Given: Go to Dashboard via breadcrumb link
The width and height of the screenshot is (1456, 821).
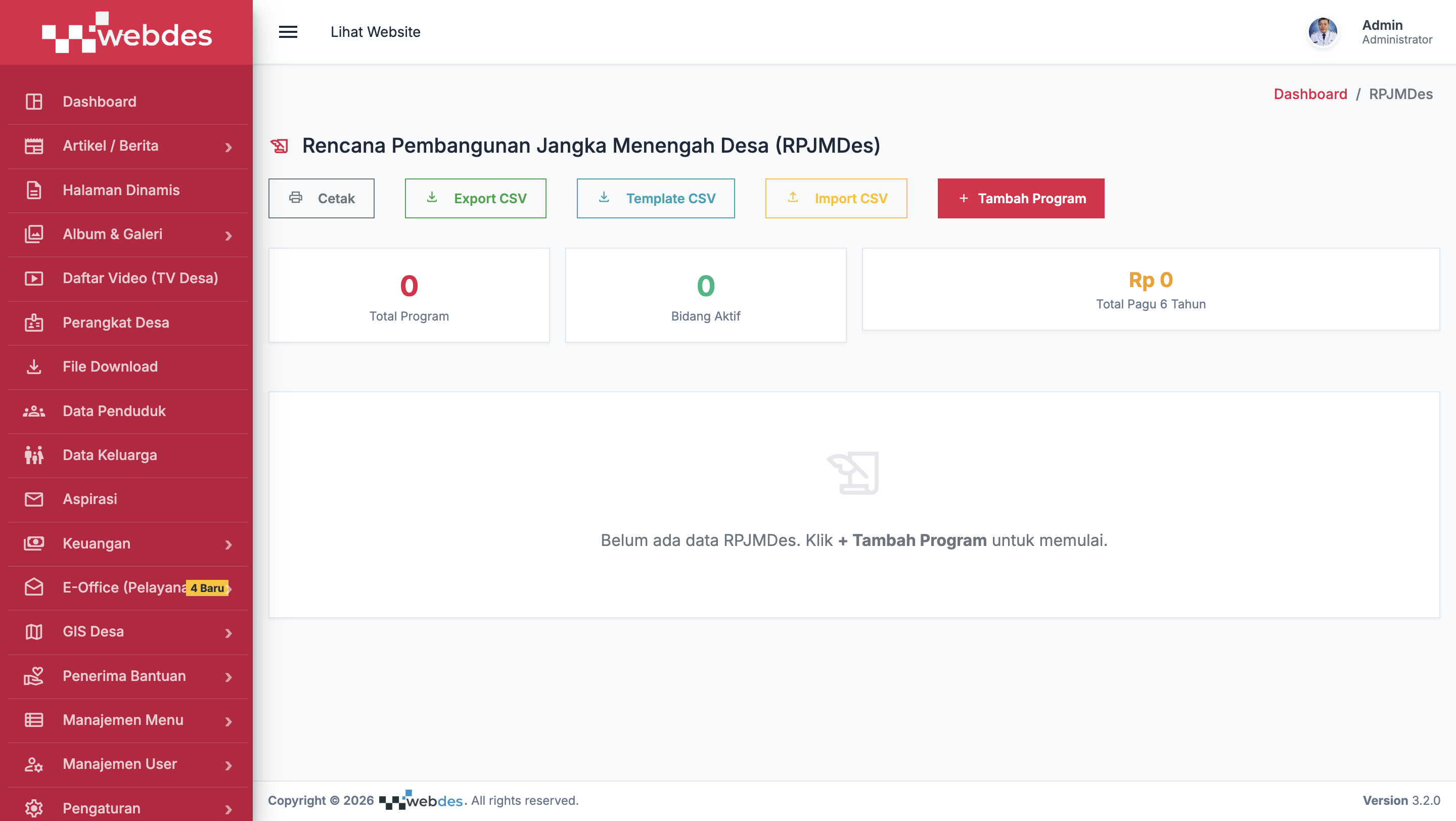Looking at the screenshot, I should pyautogui.click(x=1310, y=94).
